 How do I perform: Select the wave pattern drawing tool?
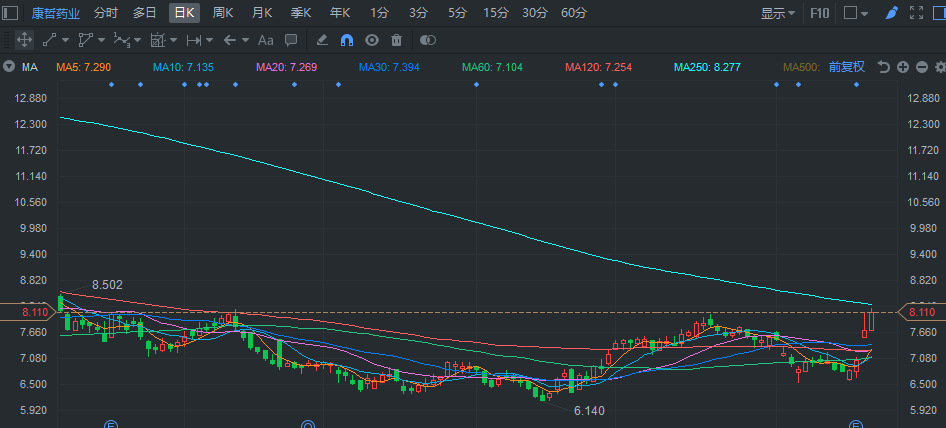pyautogui.click(x=121, y=40)
